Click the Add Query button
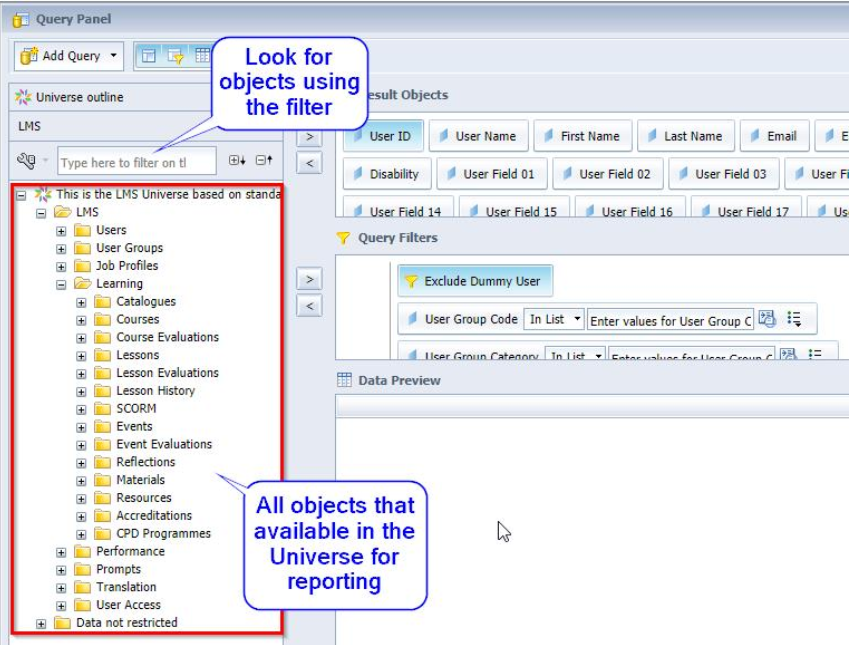 click(62, 56)
